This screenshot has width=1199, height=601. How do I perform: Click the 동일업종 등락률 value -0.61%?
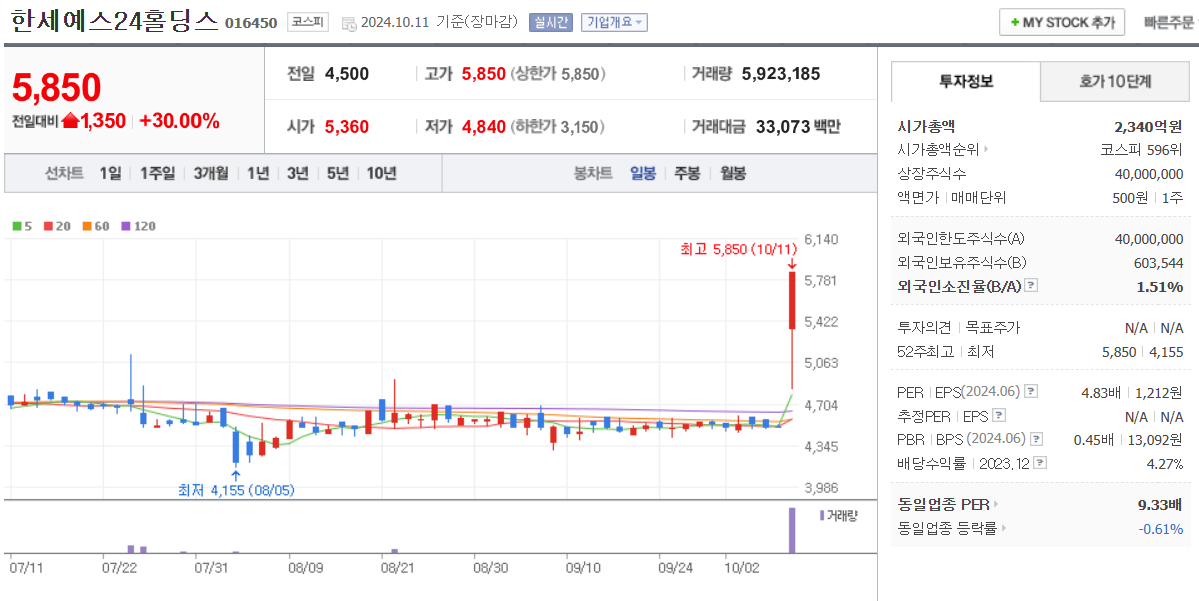(1162, 528)
